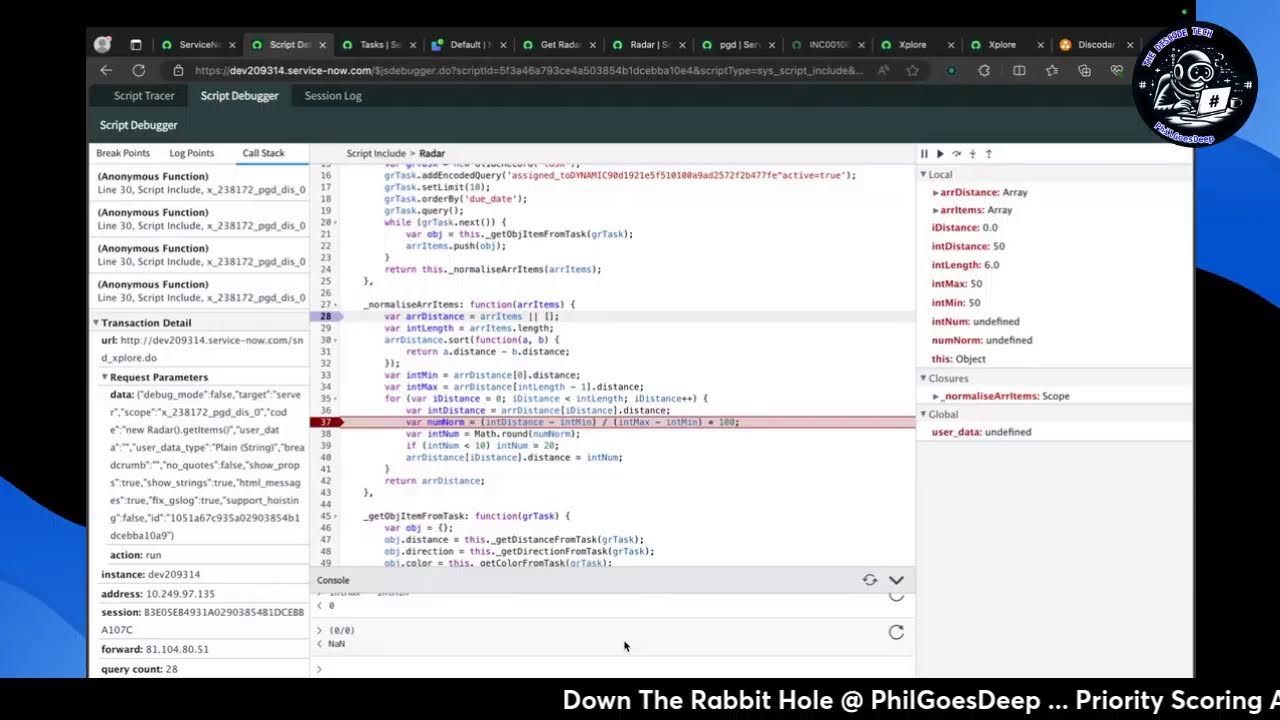The height and width of the screenshot is (720, 1280).
Task: Refresh the Console output
Action: coord(869,580)
